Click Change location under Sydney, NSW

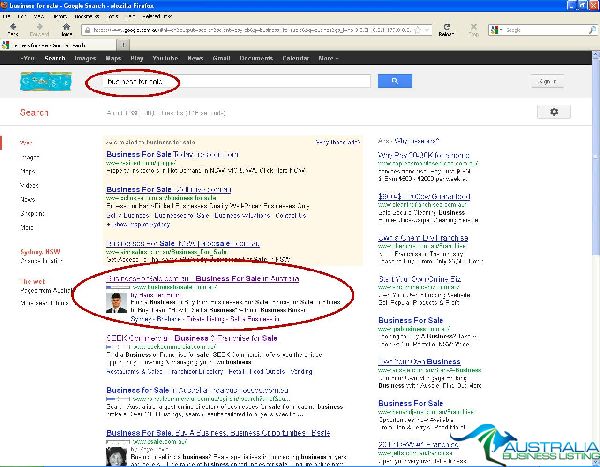click(x=41, y=261)
